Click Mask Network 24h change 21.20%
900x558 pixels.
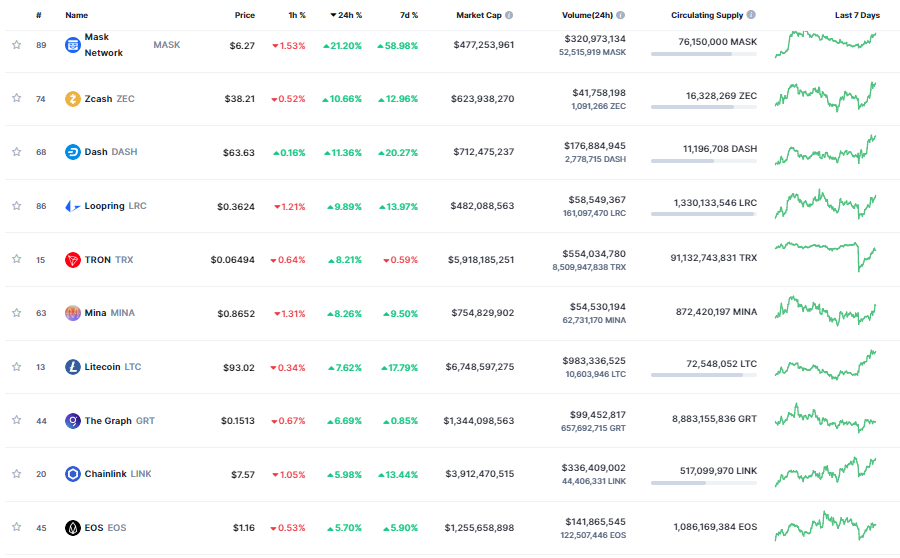(342, 46)
